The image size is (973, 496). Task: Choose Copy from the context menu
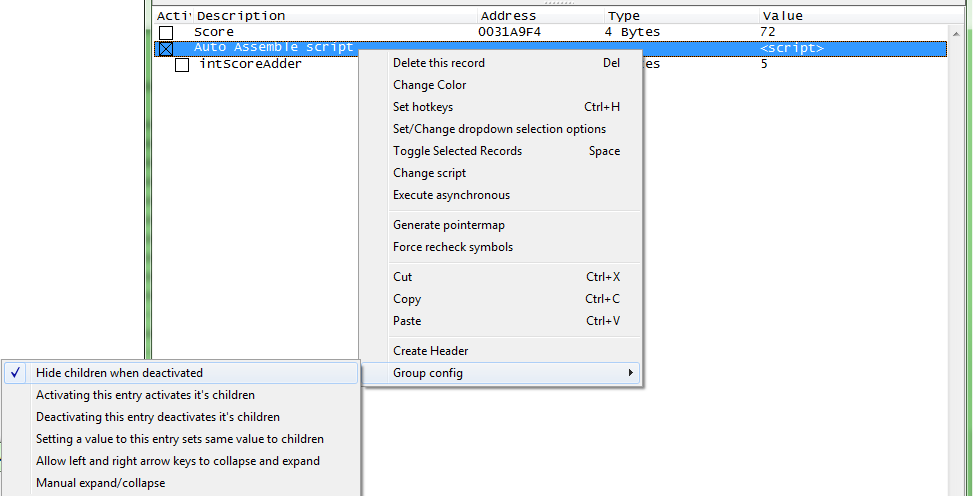click(x=407, y=299)
